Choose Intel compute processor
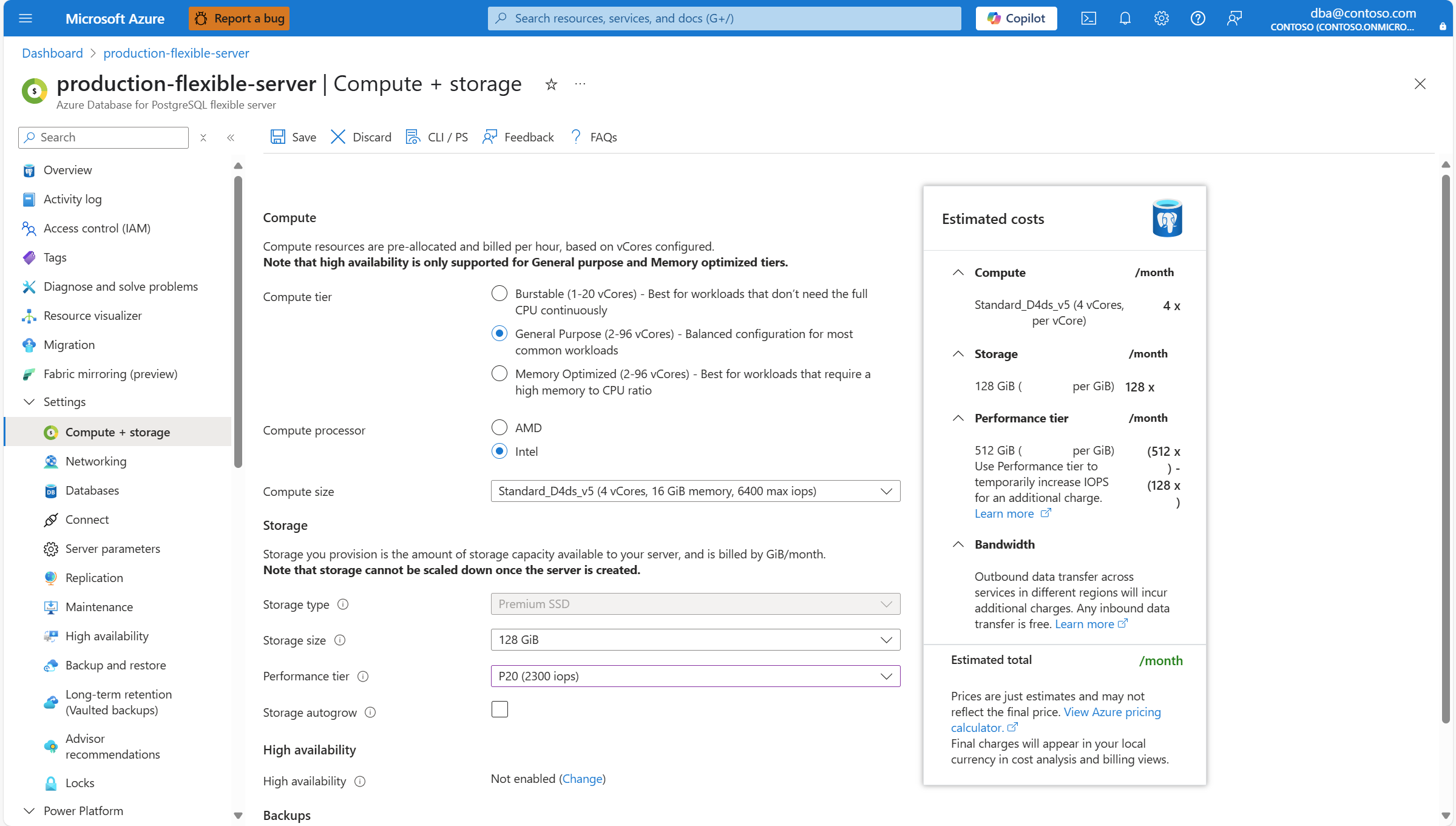 499,452
